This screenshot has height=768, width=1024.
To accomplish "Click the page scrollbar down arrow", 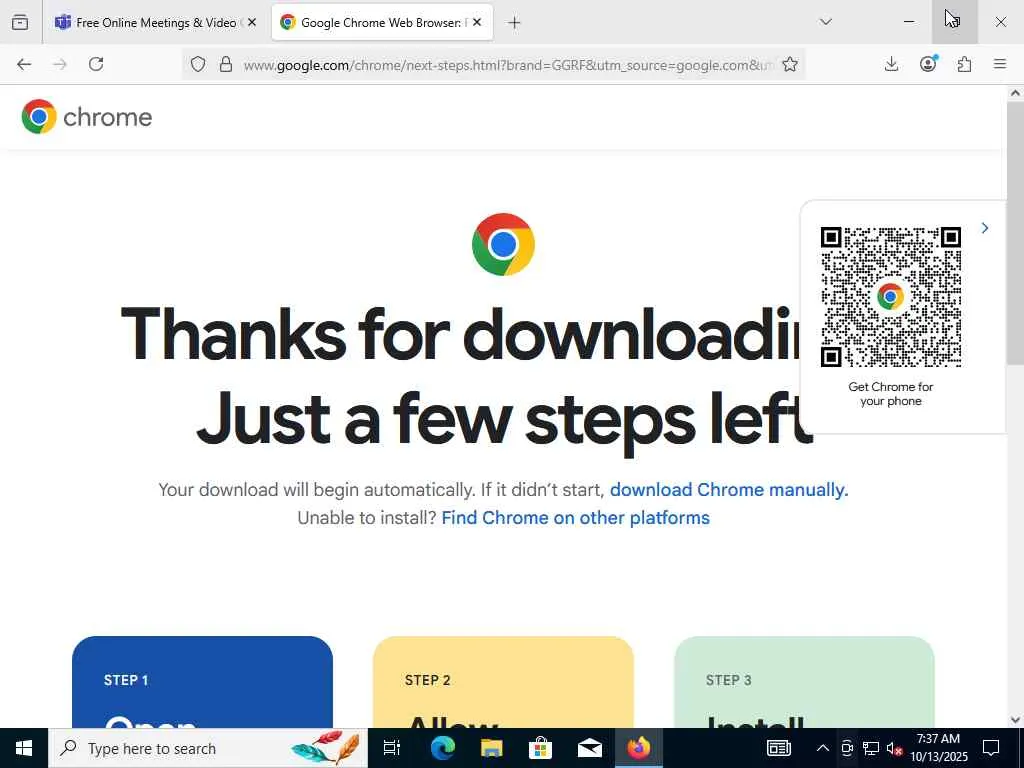I will click(1015, 720).
